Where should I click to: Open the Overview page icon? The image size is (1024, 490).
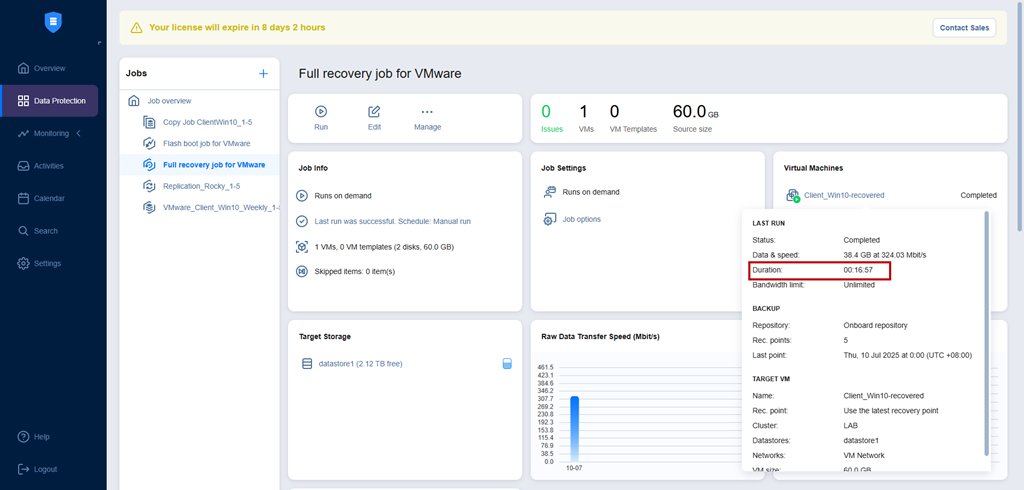24,68
